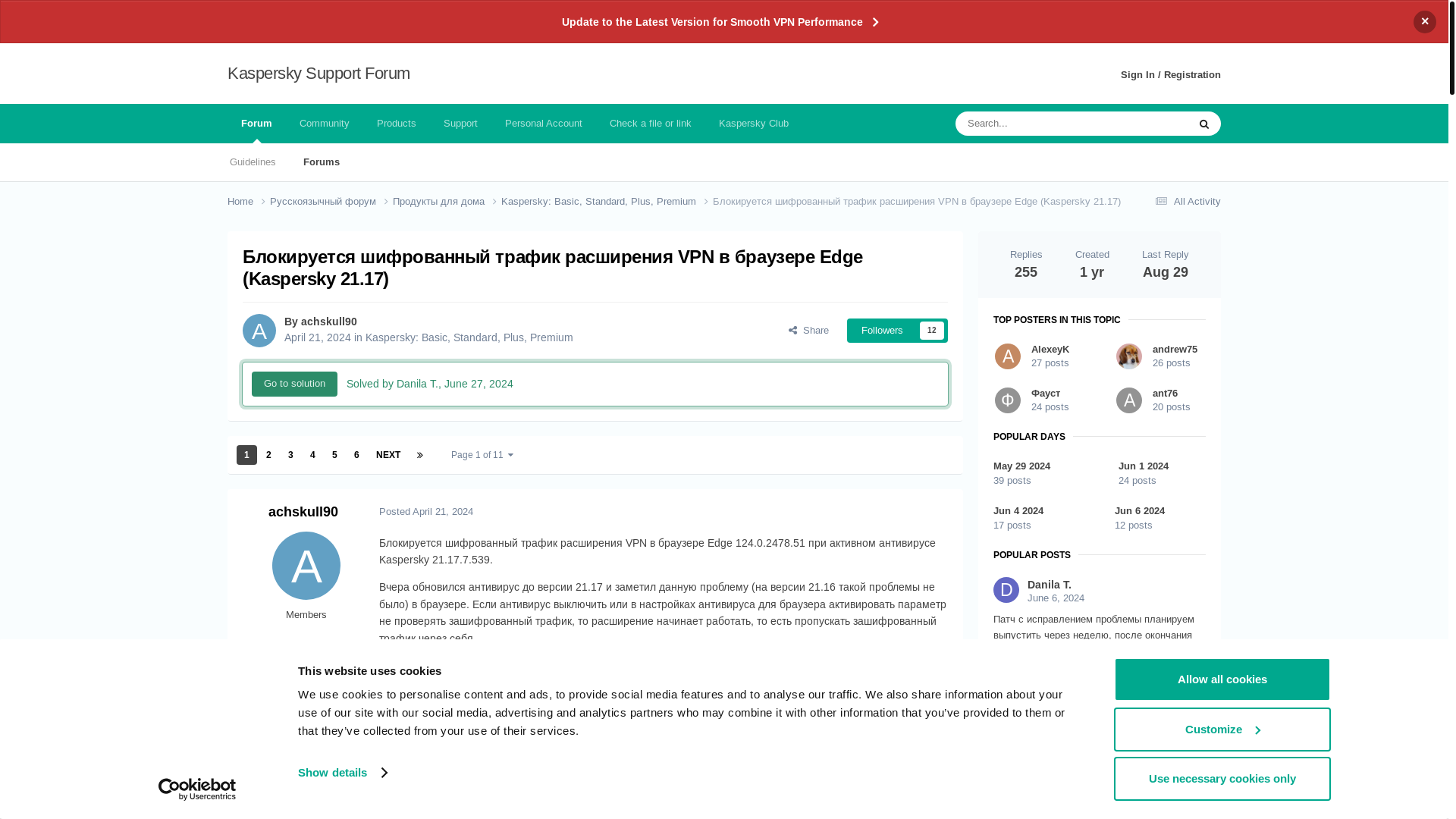The height and width of the screenshot is (819, 1456).
Task: Open All Activity stream link
Action: pyautogui.click(x=1187, y=202)
